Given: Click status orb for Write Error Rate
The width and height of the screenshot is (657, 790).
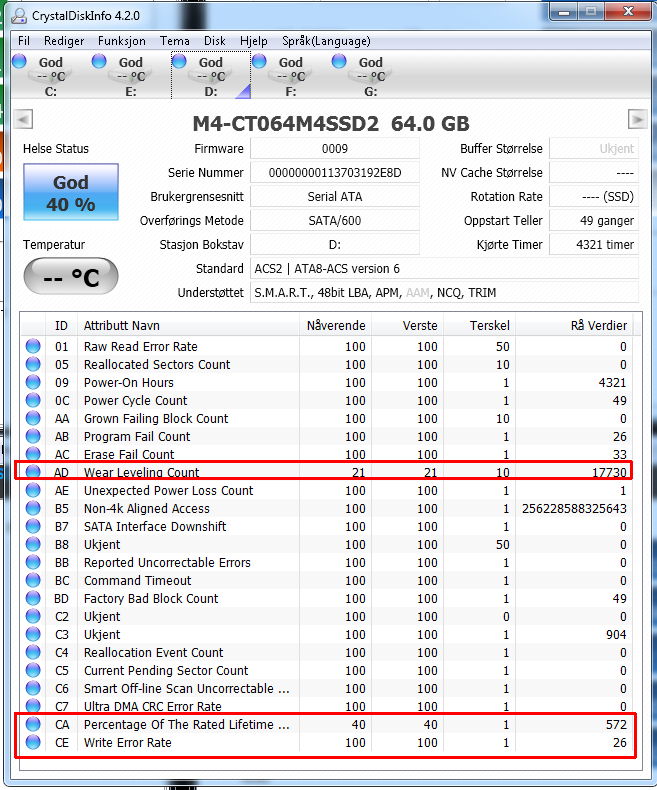Looking at the screenshot, I should [x=33, y=743].
